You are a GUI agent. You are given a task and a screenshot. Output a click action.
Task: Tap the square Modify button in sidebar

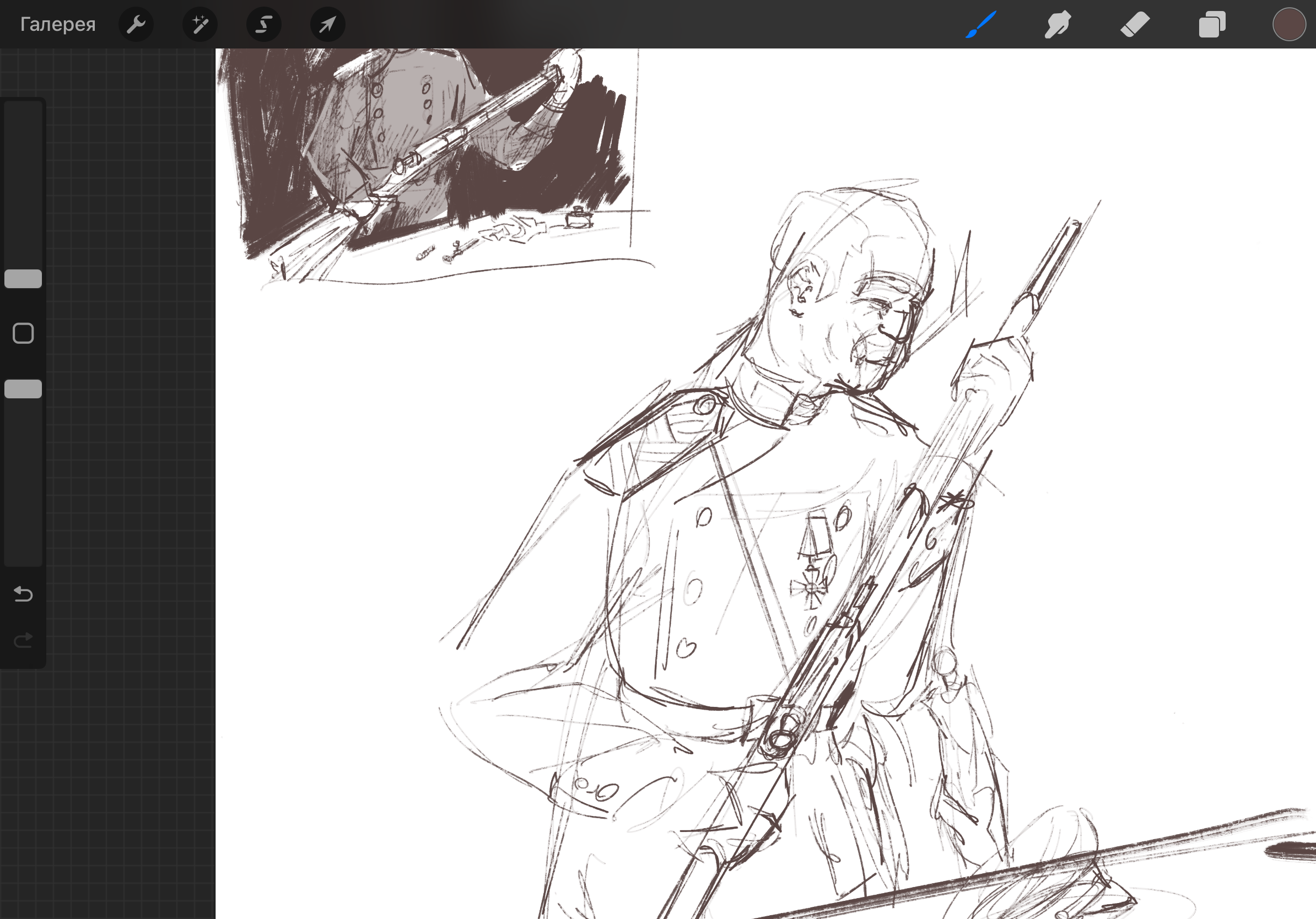[x=23, y=333]
